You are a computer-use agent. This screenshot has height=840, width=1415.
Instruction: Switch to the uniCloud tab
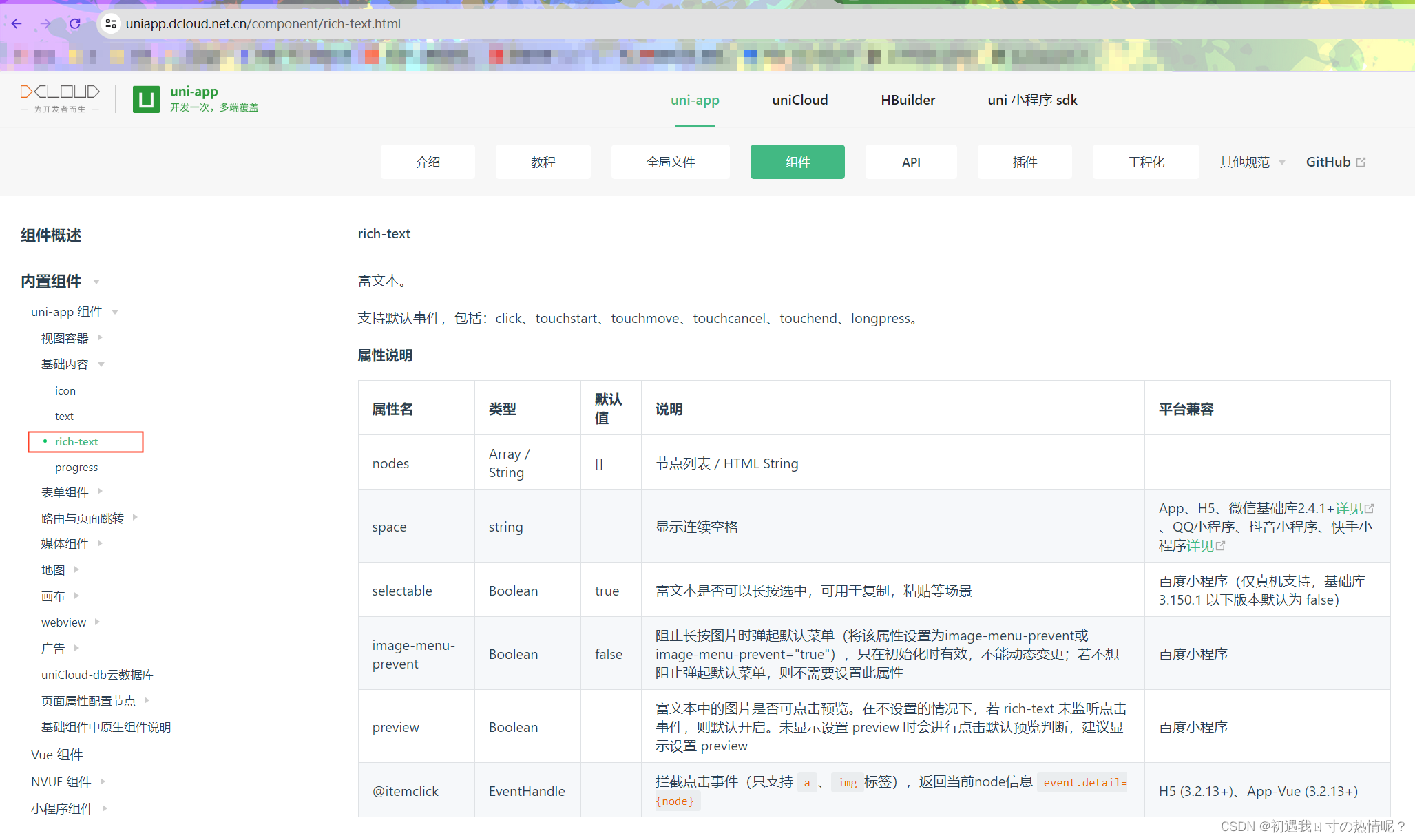[799, 100]
